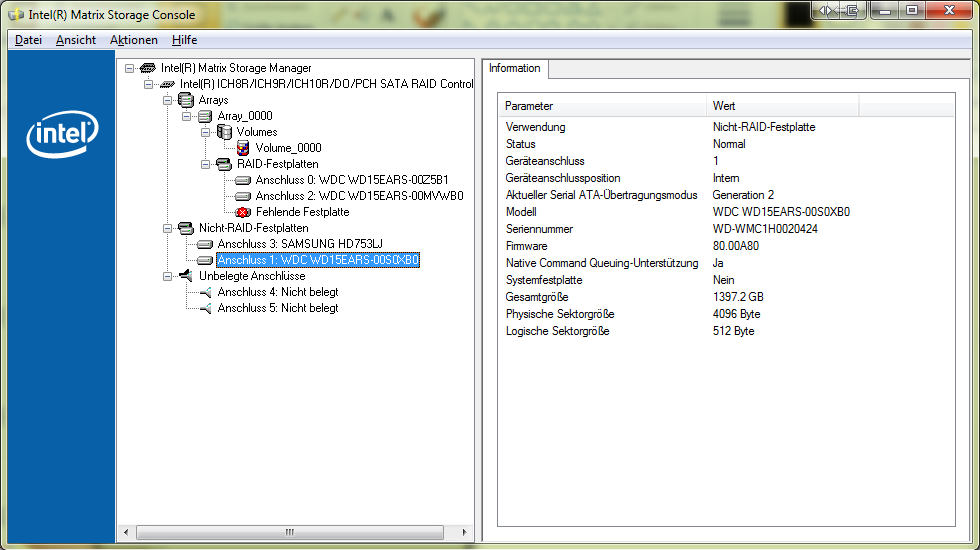The height and width of the screenshot is (550, 980).
Task: Click the tree scrollbar right arrow
Action: (464, 532)
